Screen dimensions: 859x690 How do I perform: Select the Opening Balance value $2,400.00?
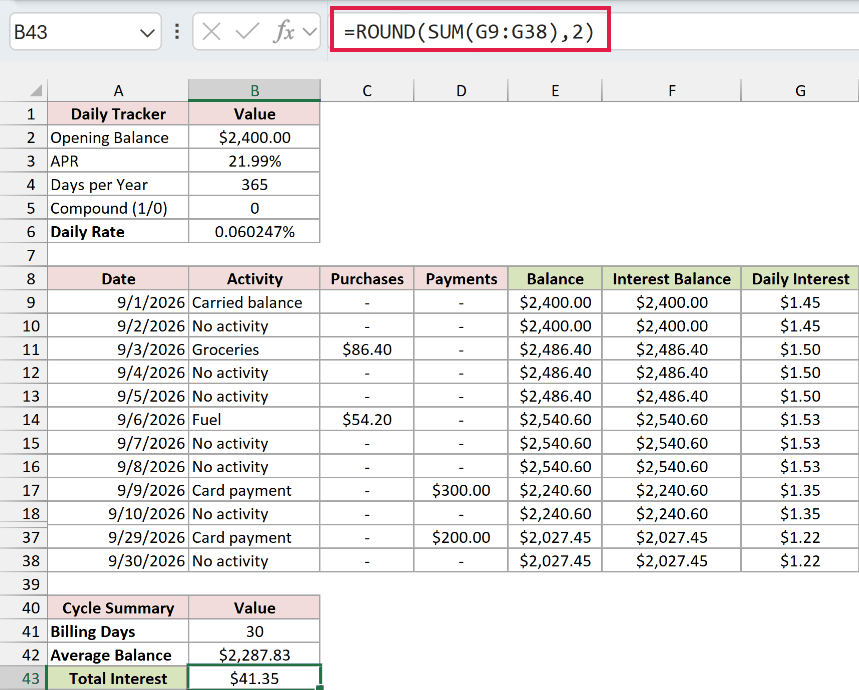coord(254,137)
